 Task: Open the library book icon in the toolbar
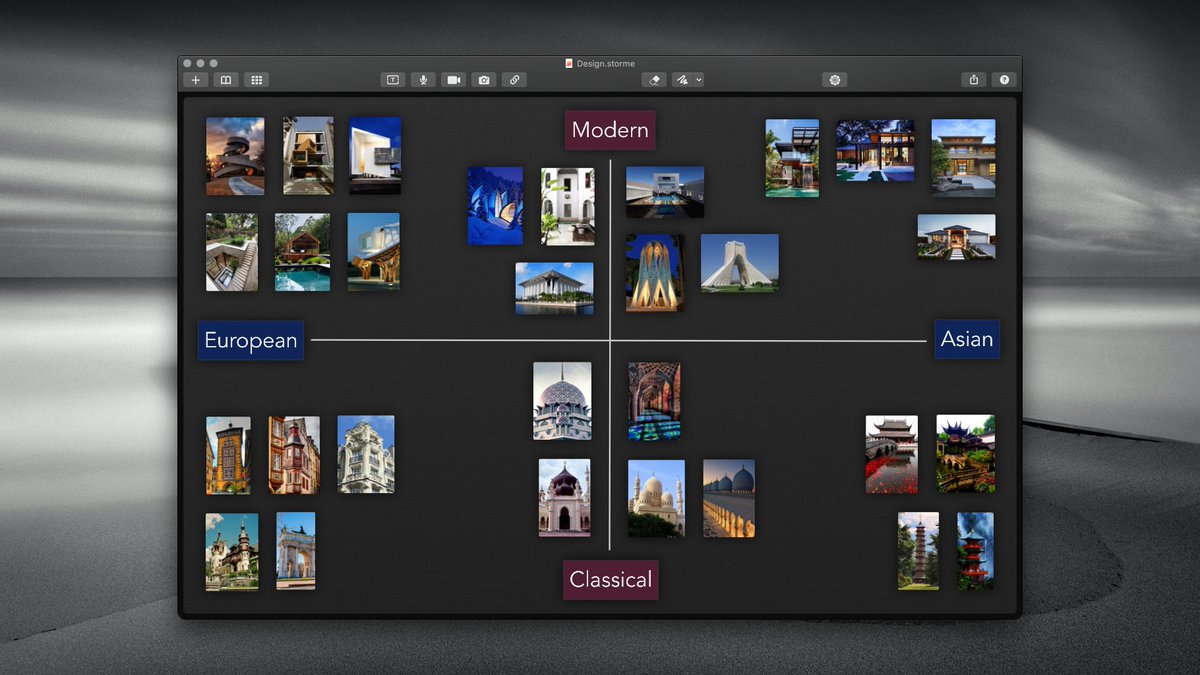[226, 79]
